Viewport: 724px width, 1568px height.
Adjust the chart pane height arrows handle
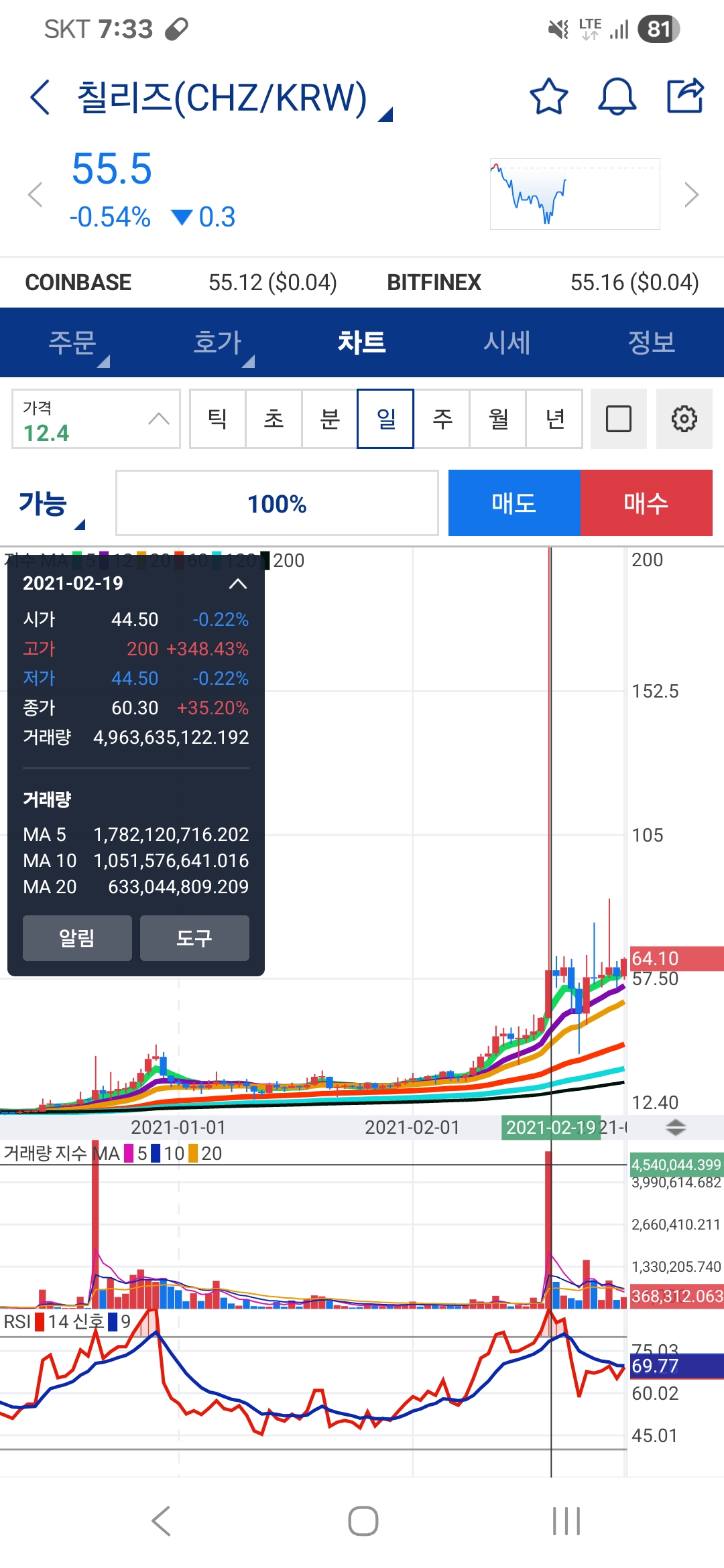pos(676,1128)
